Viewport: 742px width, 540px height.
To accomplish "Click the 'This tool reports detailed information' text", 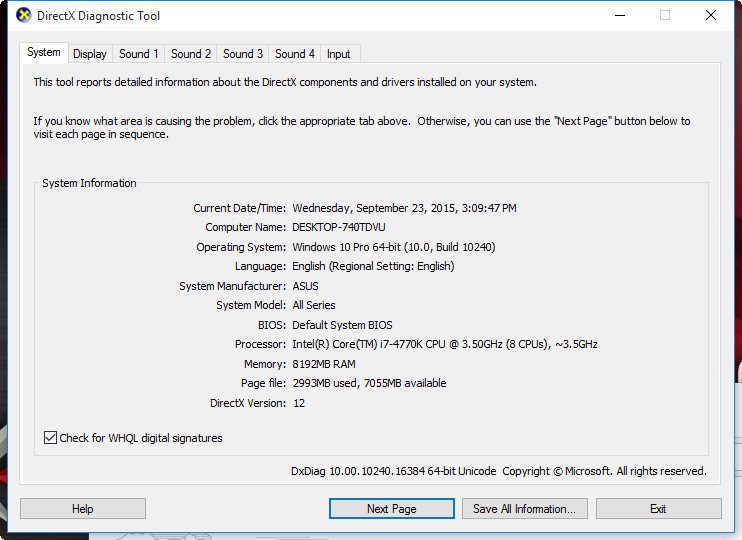I will click(x=285, y=82).
